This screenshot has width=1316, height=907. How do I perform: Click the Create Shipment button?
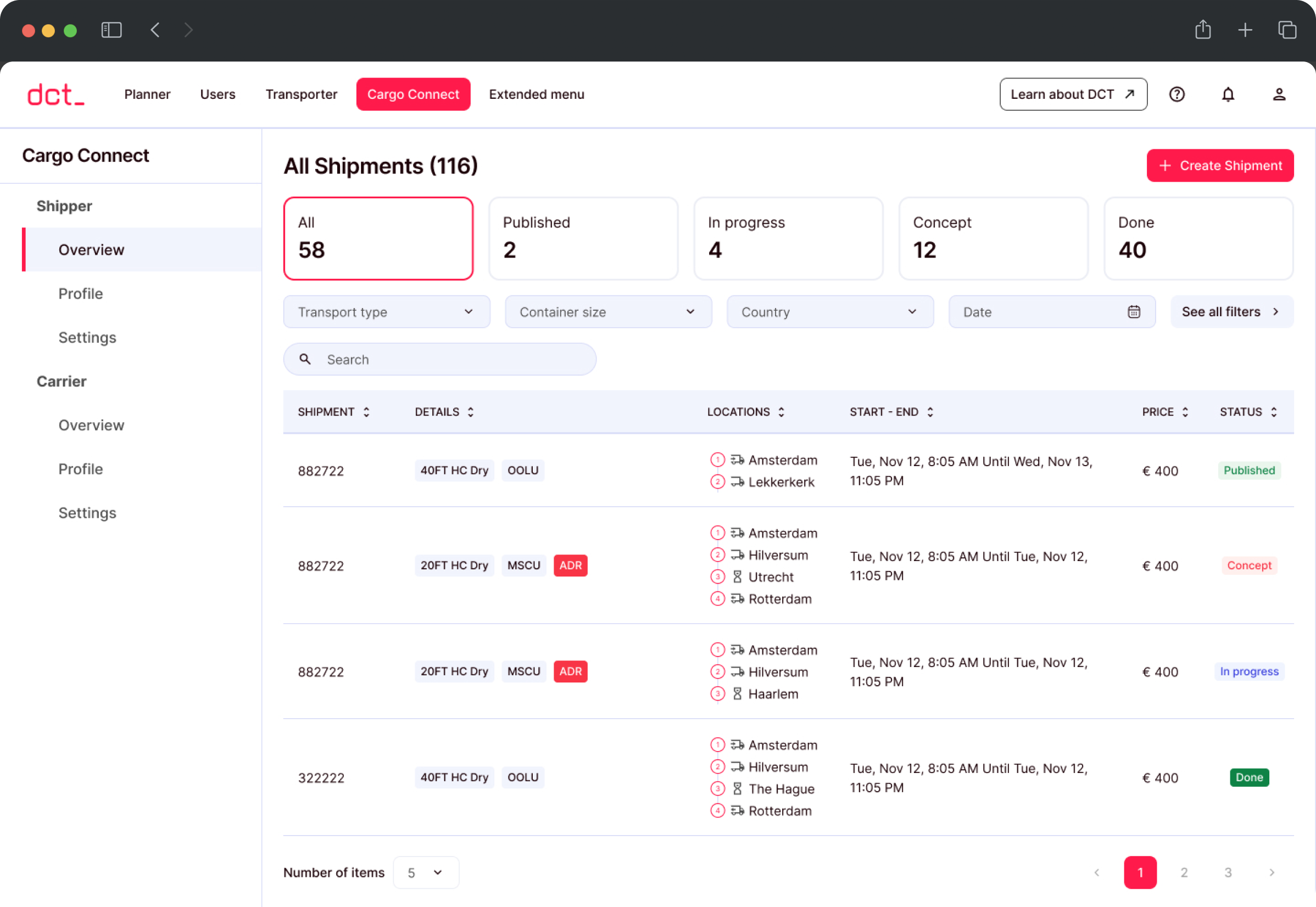1220,166
